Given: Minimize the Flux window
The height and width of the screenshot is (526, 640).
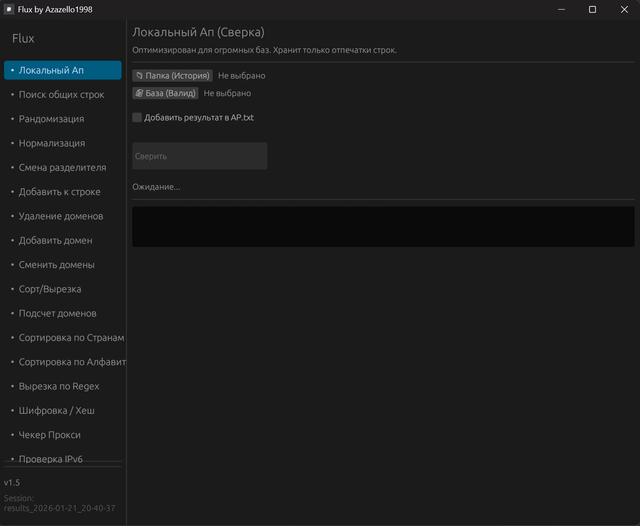Looking at the screenshot, I should tap(562, 9).
